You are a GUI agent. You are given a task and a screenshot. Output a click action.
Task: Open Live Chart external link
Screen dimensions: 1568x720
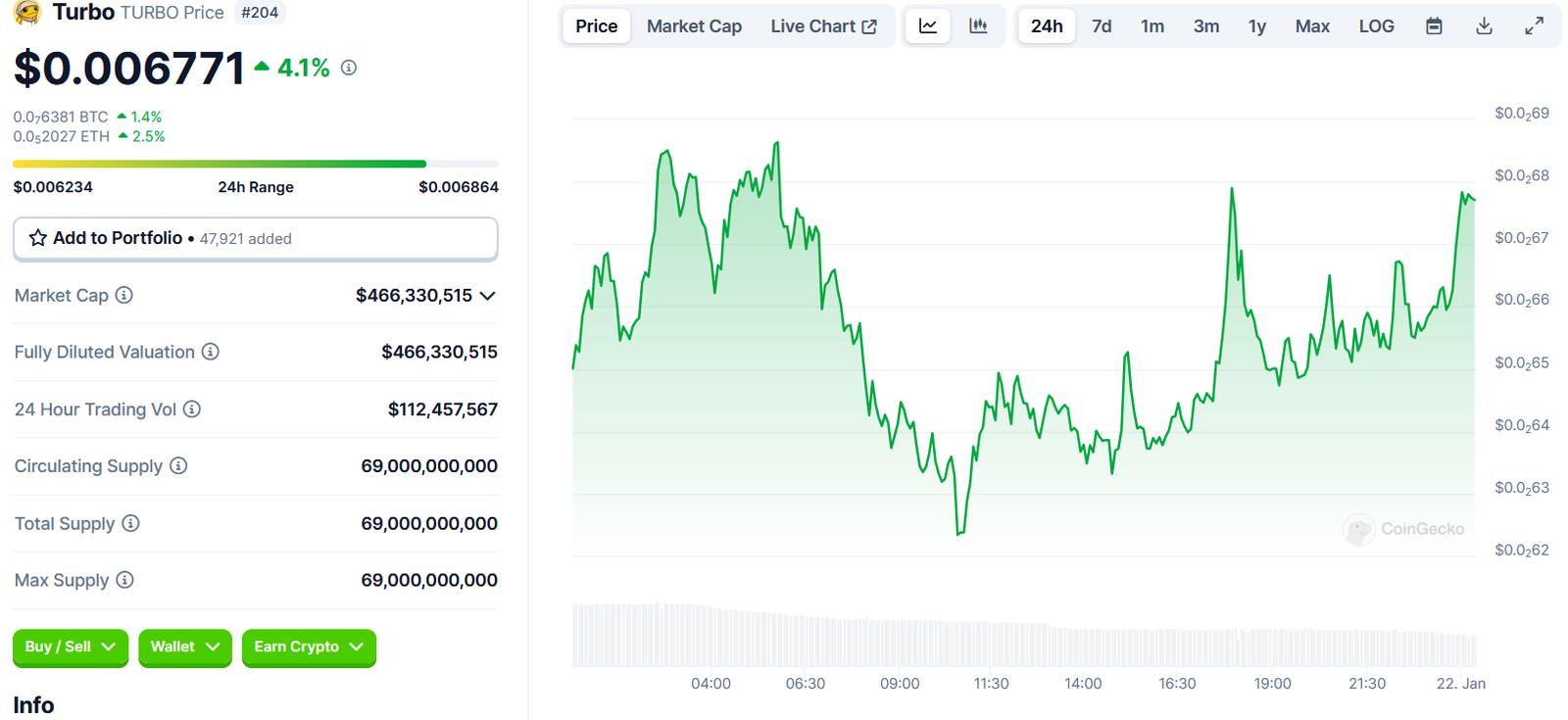pyautogui.click(x=823, y=26)
